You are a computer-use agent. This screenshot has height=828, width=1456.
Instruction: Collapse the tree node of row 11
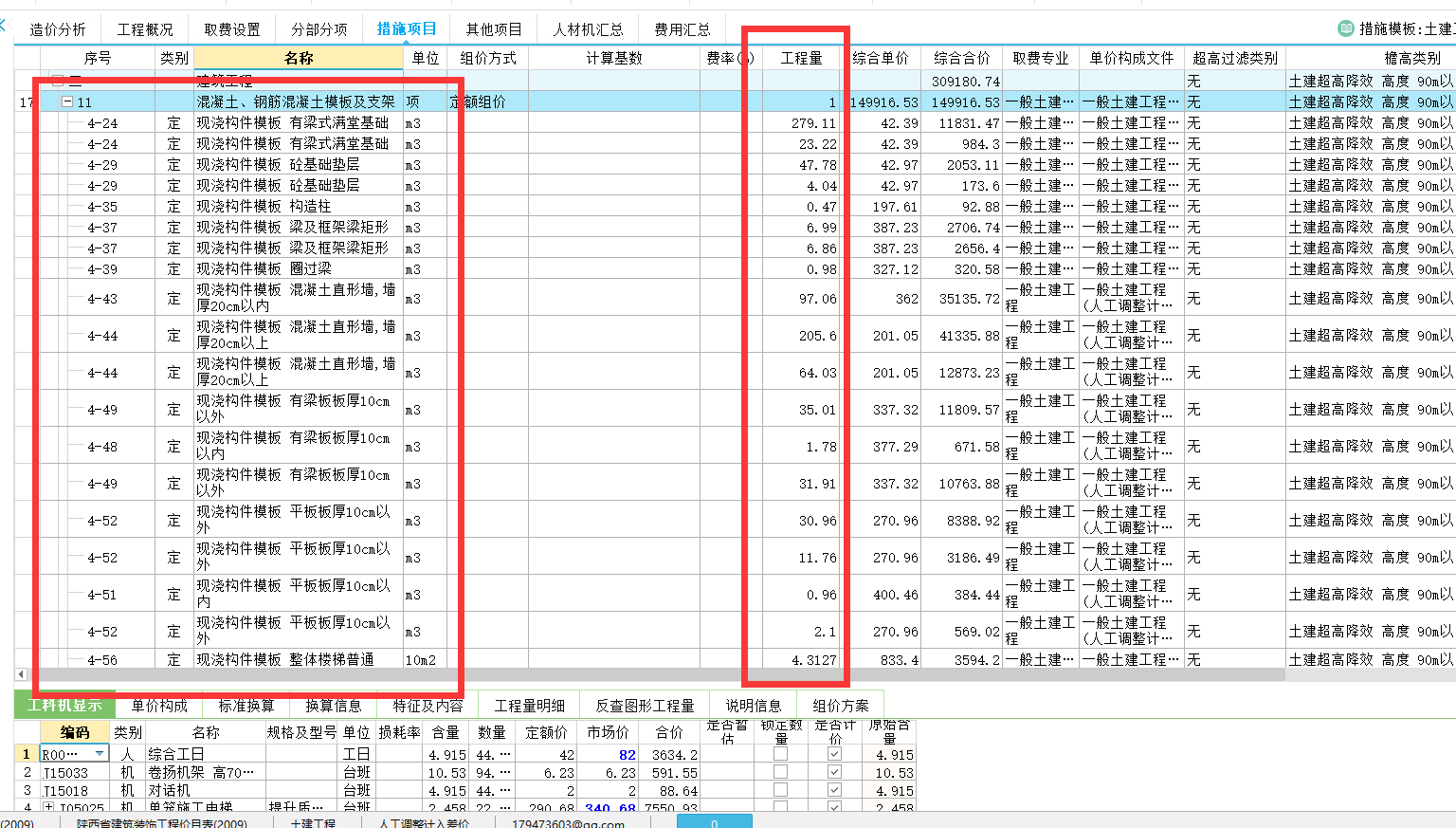tap(67, 101)
